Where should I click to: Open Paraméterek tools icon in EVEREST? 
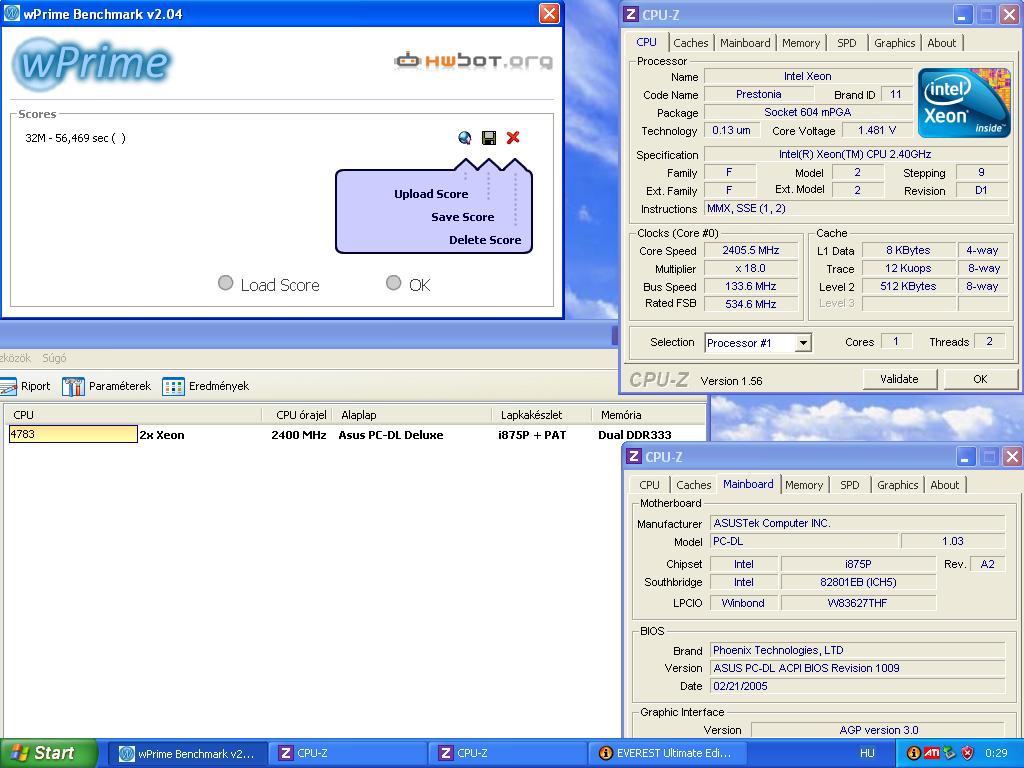click(x=73, y=387)
